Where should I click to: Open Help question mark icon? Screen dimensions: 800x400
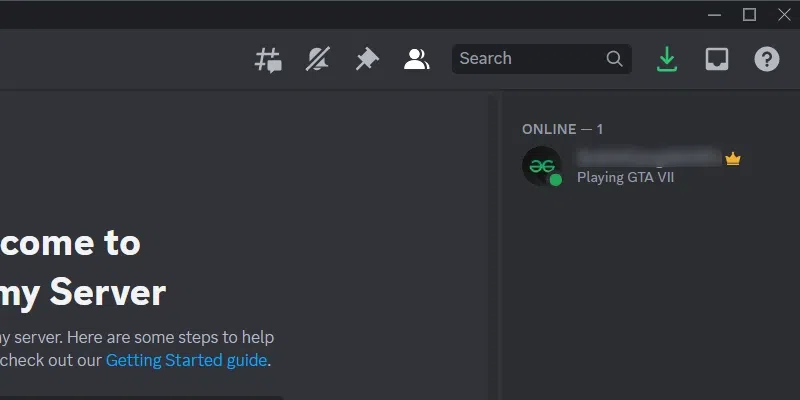[767, 59]
